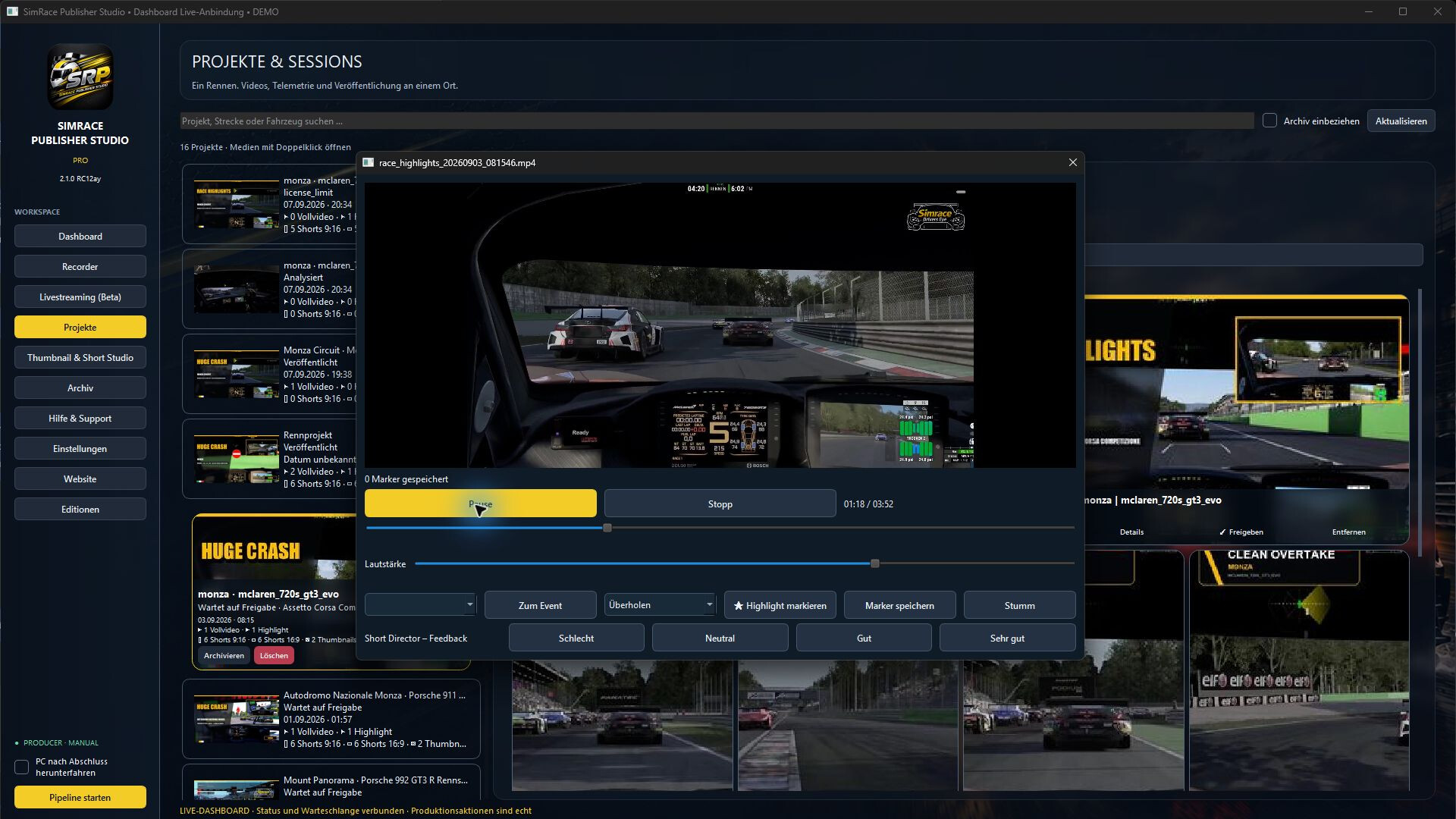Viewport: 1456px width, 819px height.
Task: Click the SRP logo in sidebar
Action: pos(80,77)
